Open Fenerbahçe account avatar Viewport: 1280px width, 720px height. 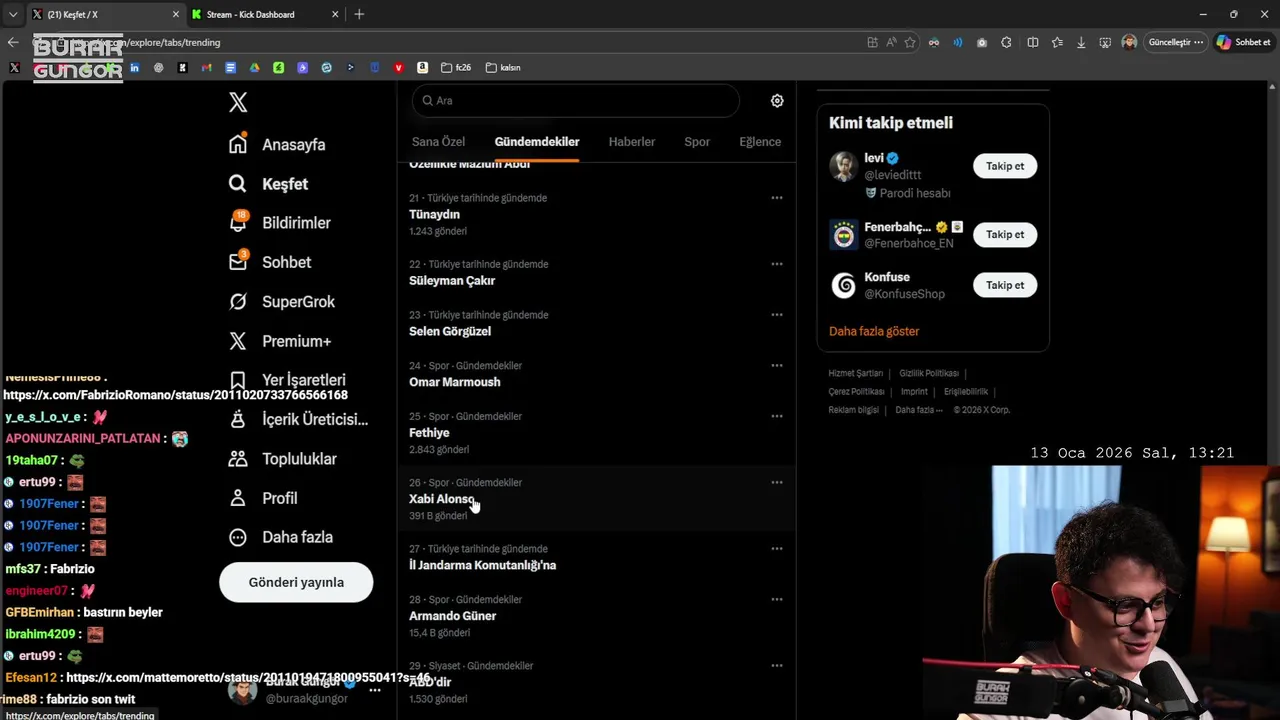(844, 235)
